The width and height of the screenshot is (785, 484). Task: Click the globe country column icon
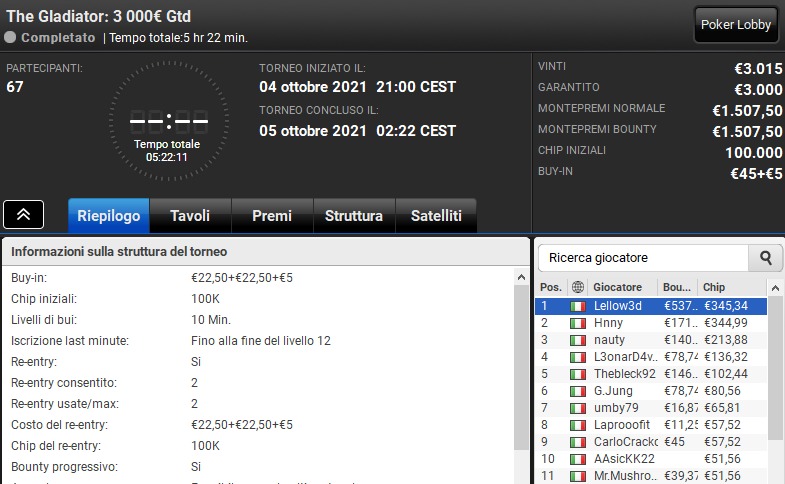578,287
